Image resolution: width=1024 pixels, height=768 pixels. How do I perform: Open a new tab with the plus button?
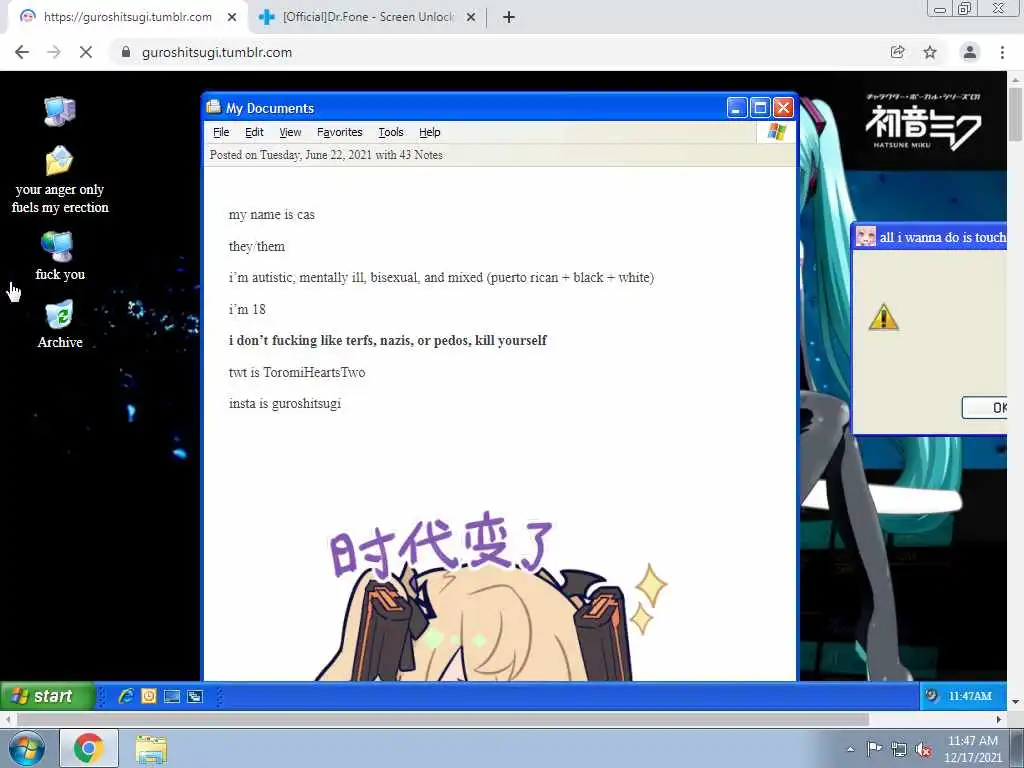[509, 17]
